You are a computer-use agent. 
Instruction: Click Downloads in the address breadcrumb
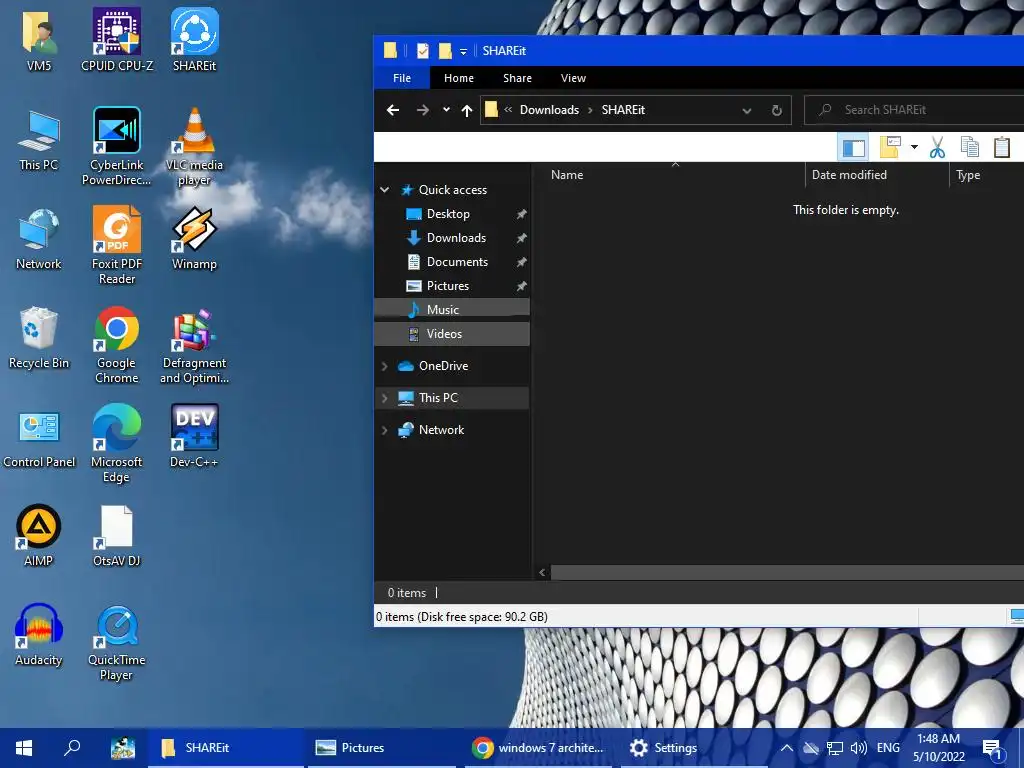pyautogui.click(x=549, y=110)
